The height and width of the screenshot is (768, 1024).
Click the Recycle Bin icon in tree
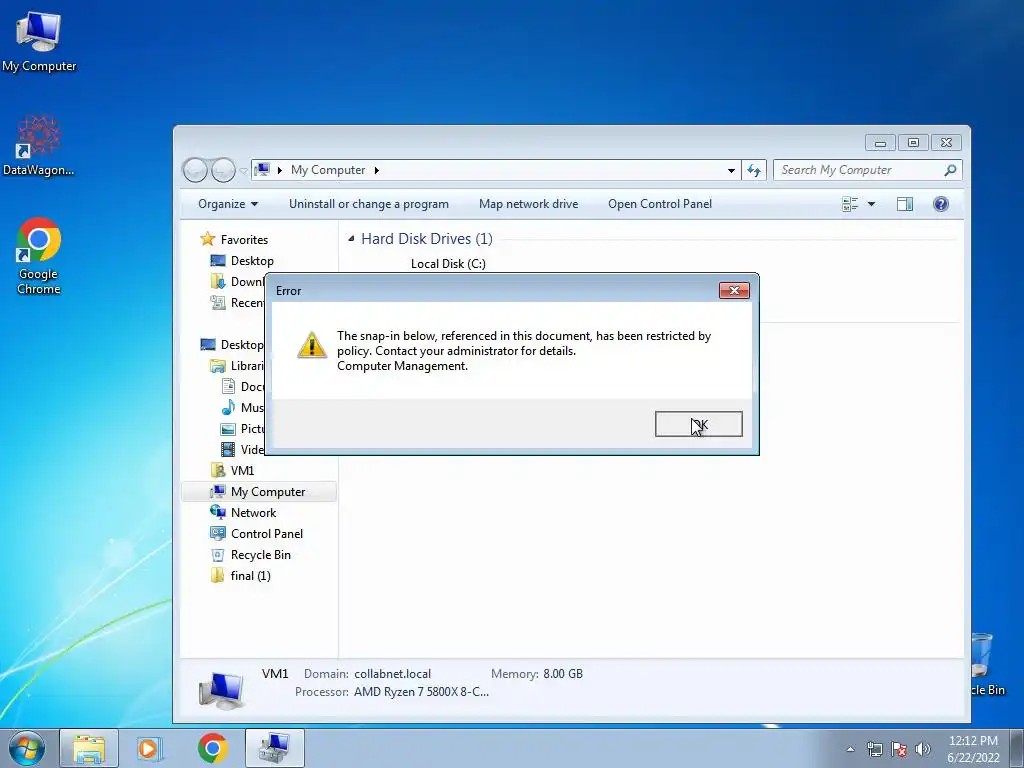click(x=217, y=554)
